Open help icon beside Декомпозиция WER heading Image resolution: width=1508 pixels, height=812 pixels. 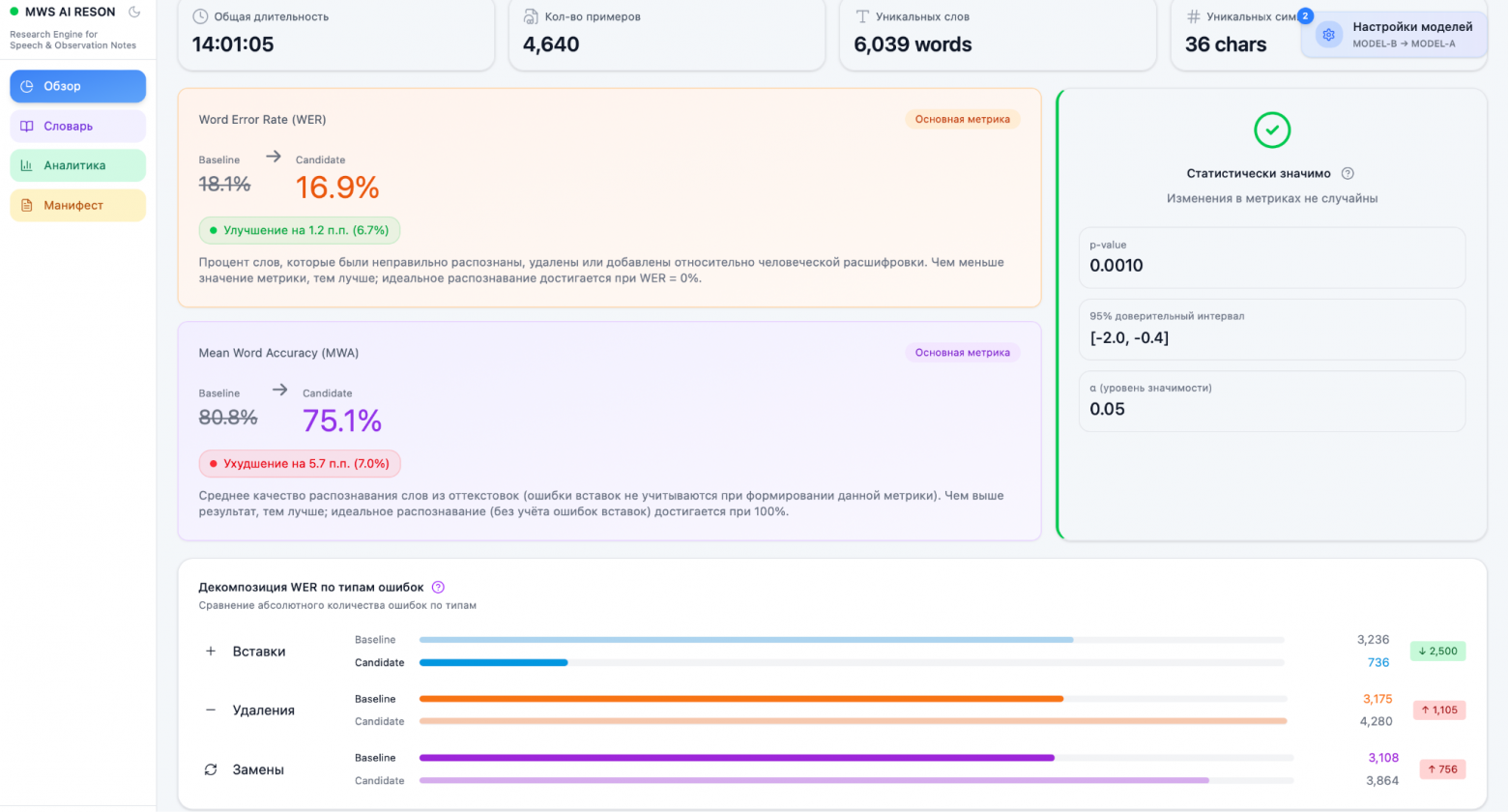438,587
